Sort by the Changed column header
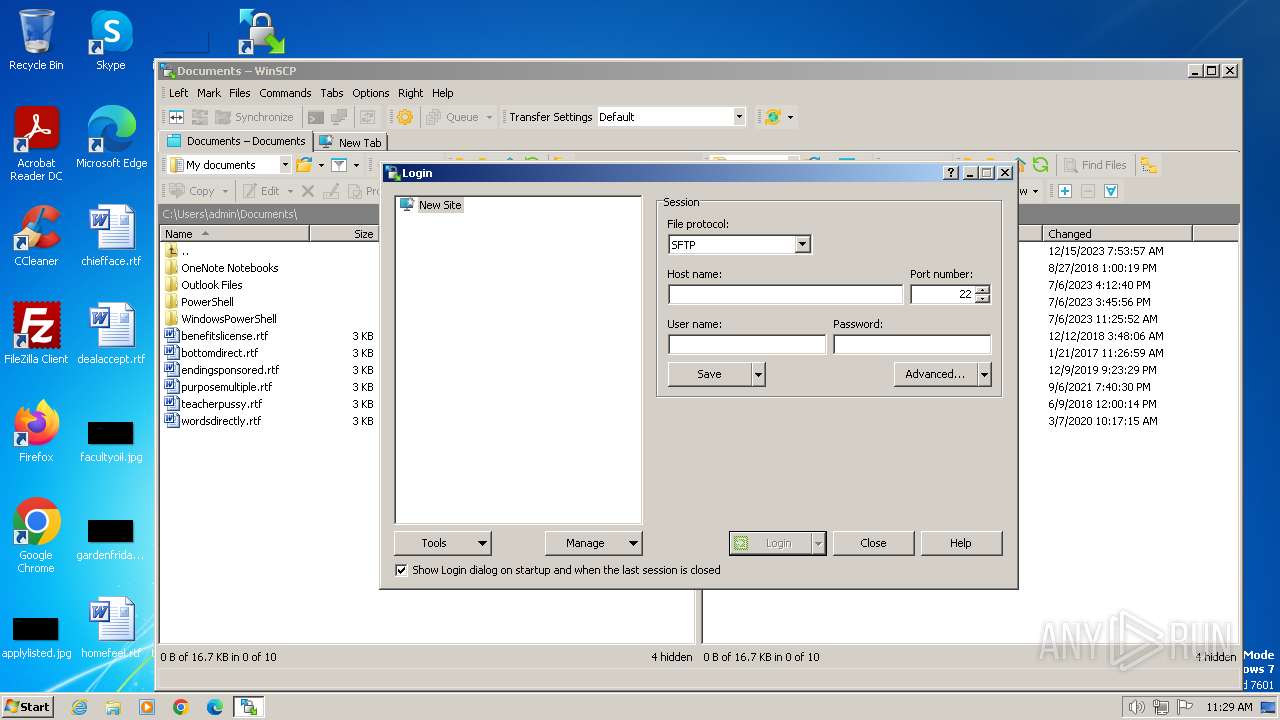 pos(1117,234)
